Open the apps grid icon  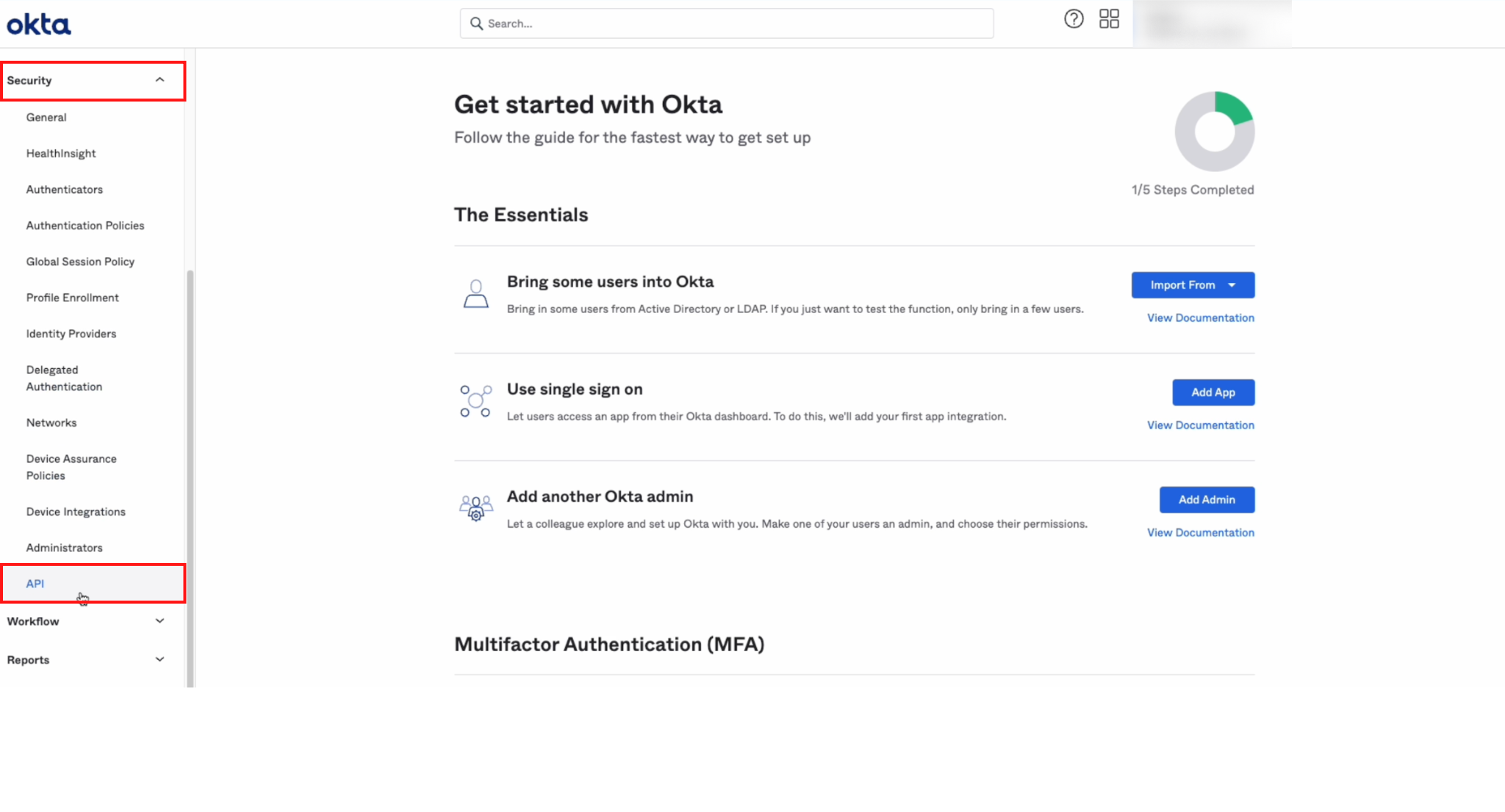1109,19
